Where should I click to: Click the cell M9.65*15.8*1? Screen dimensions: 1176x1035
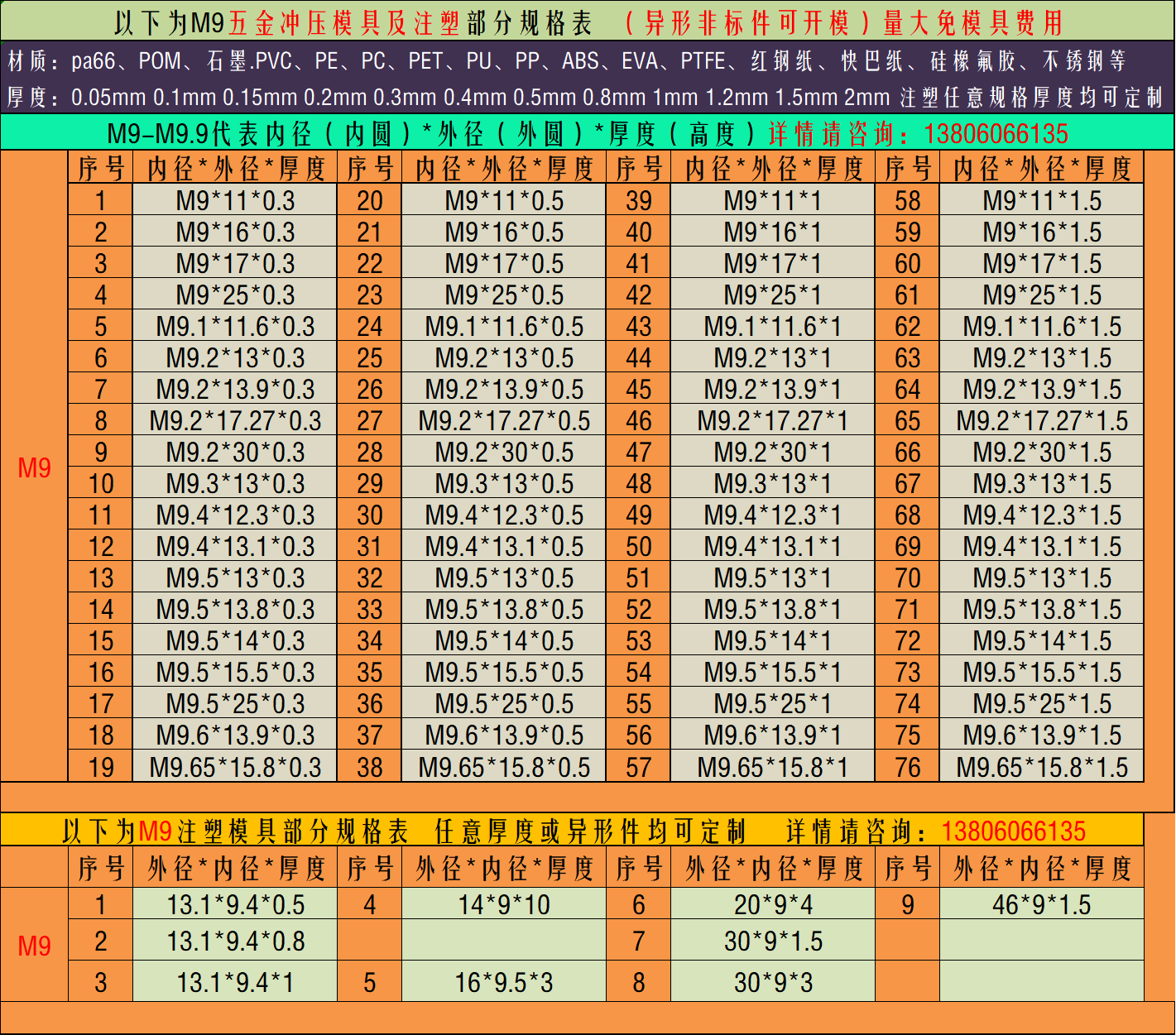772,766
